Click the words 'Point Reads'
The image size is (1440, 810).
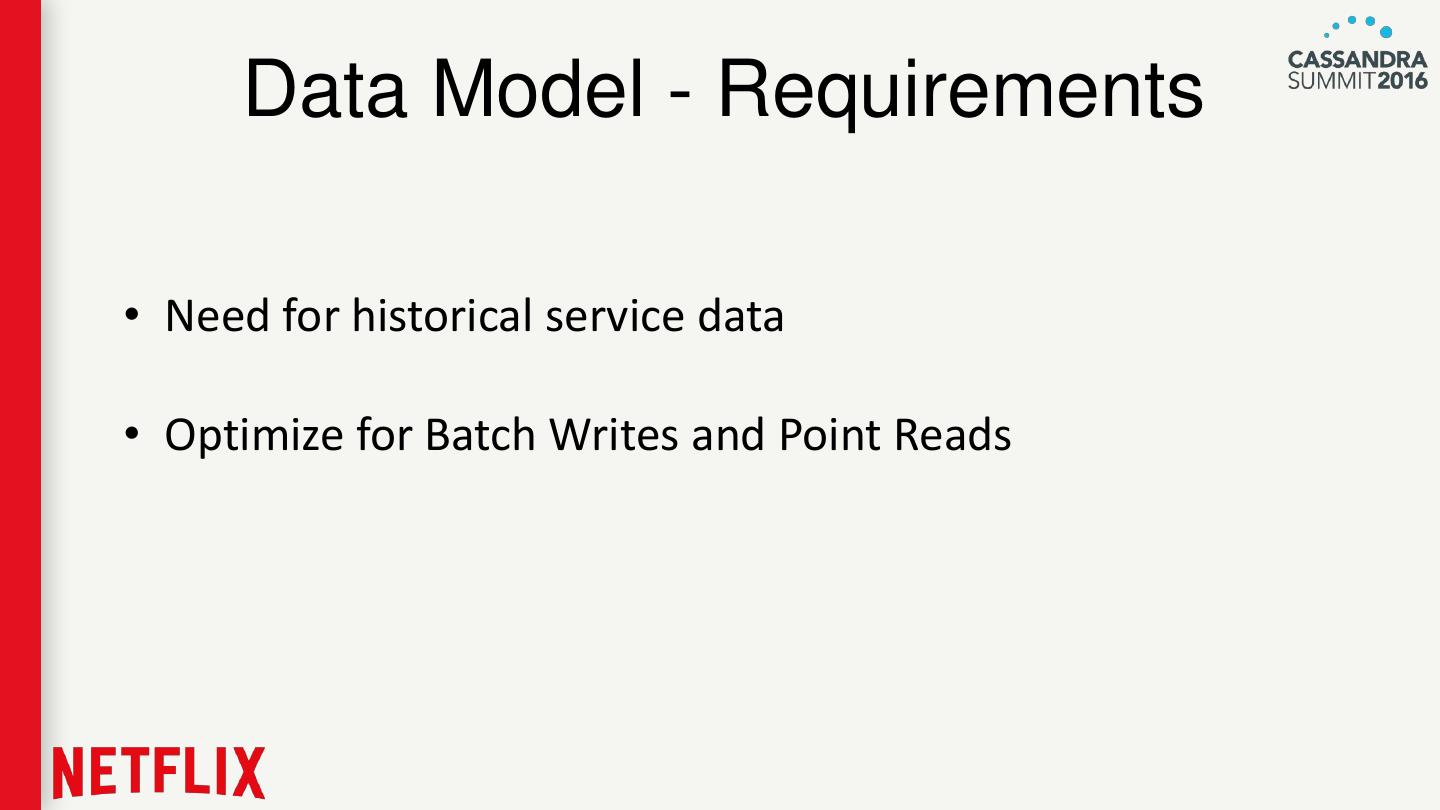coord(895,435)
